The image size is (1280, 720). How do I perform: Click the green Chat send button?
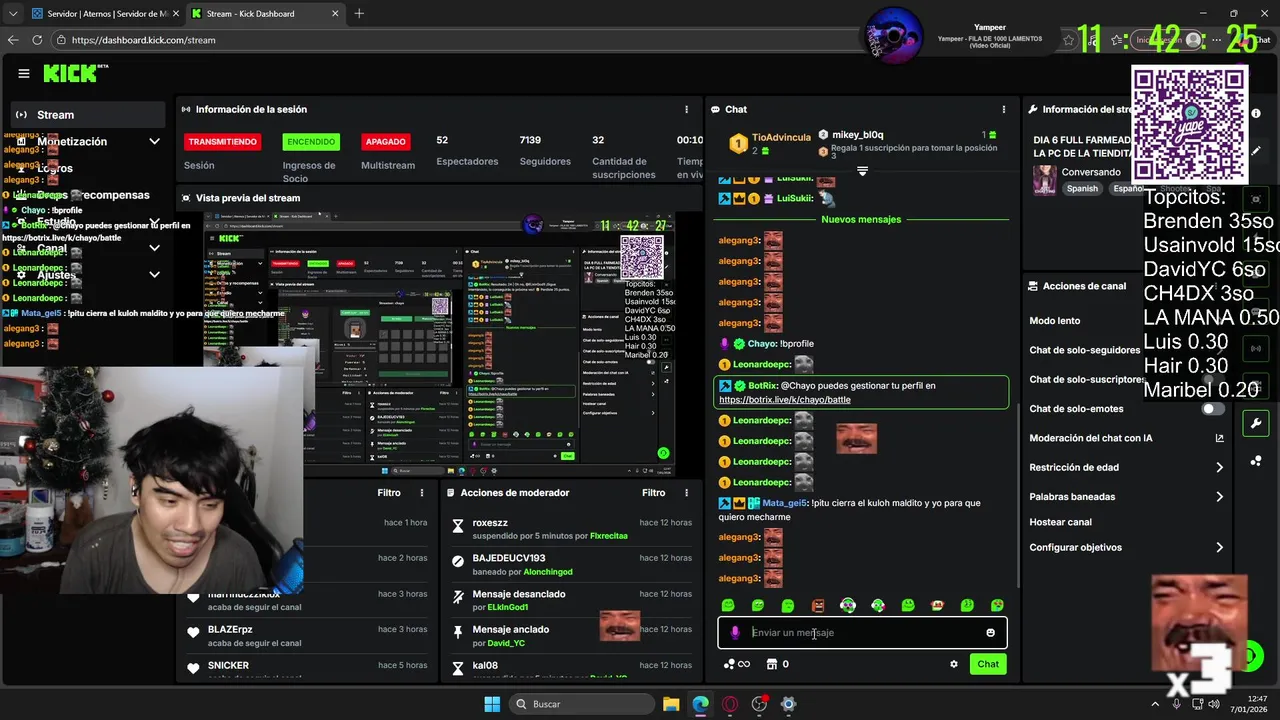click(988, 664)
